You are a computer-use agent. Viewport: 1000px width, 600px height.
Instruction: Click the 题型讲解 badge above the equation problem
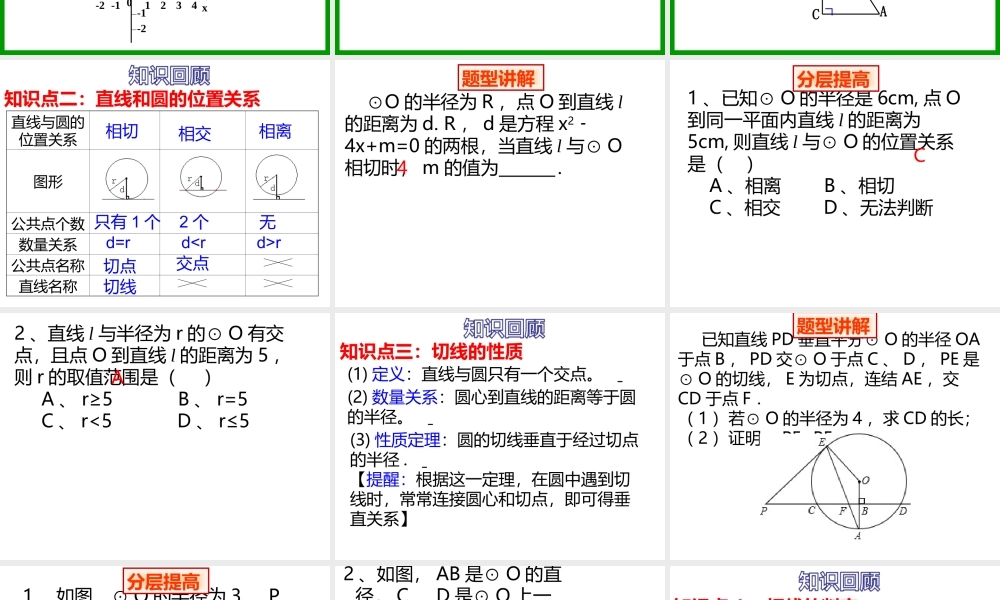click(500, 78)
